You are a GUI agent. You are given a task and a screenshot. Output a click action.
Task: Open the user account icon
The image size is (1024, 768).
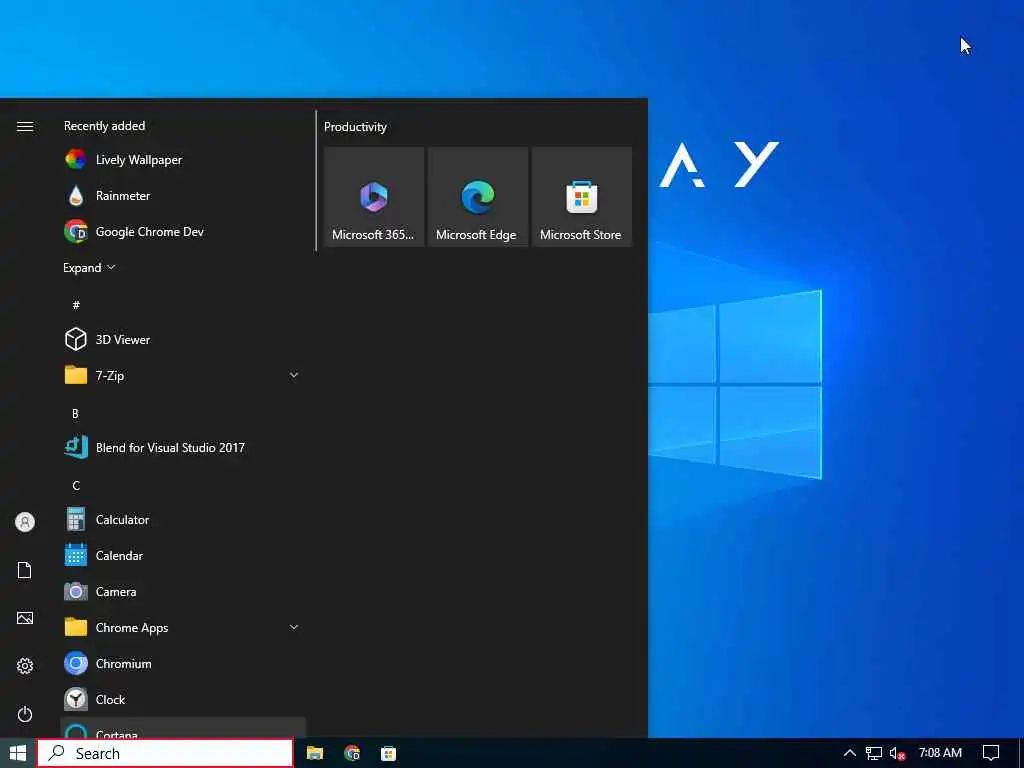pos(25,522)
